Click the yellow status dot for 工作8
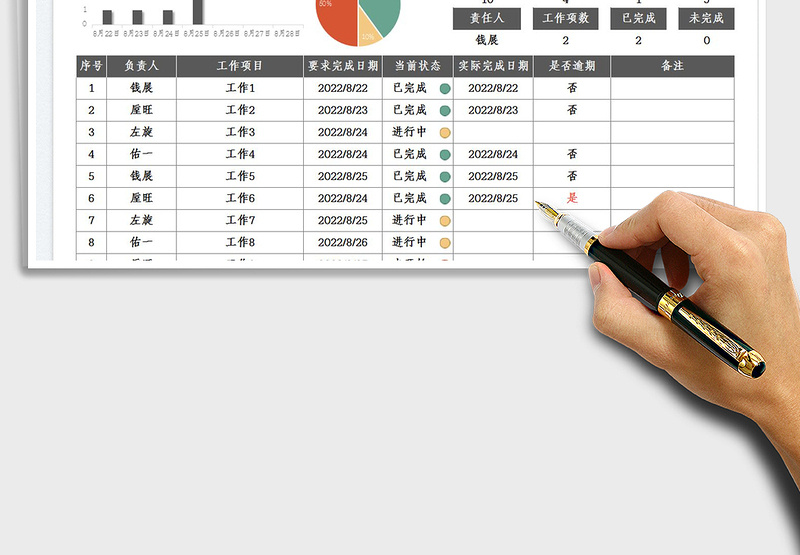The image size is (800, 555). [x=445, y=242]
